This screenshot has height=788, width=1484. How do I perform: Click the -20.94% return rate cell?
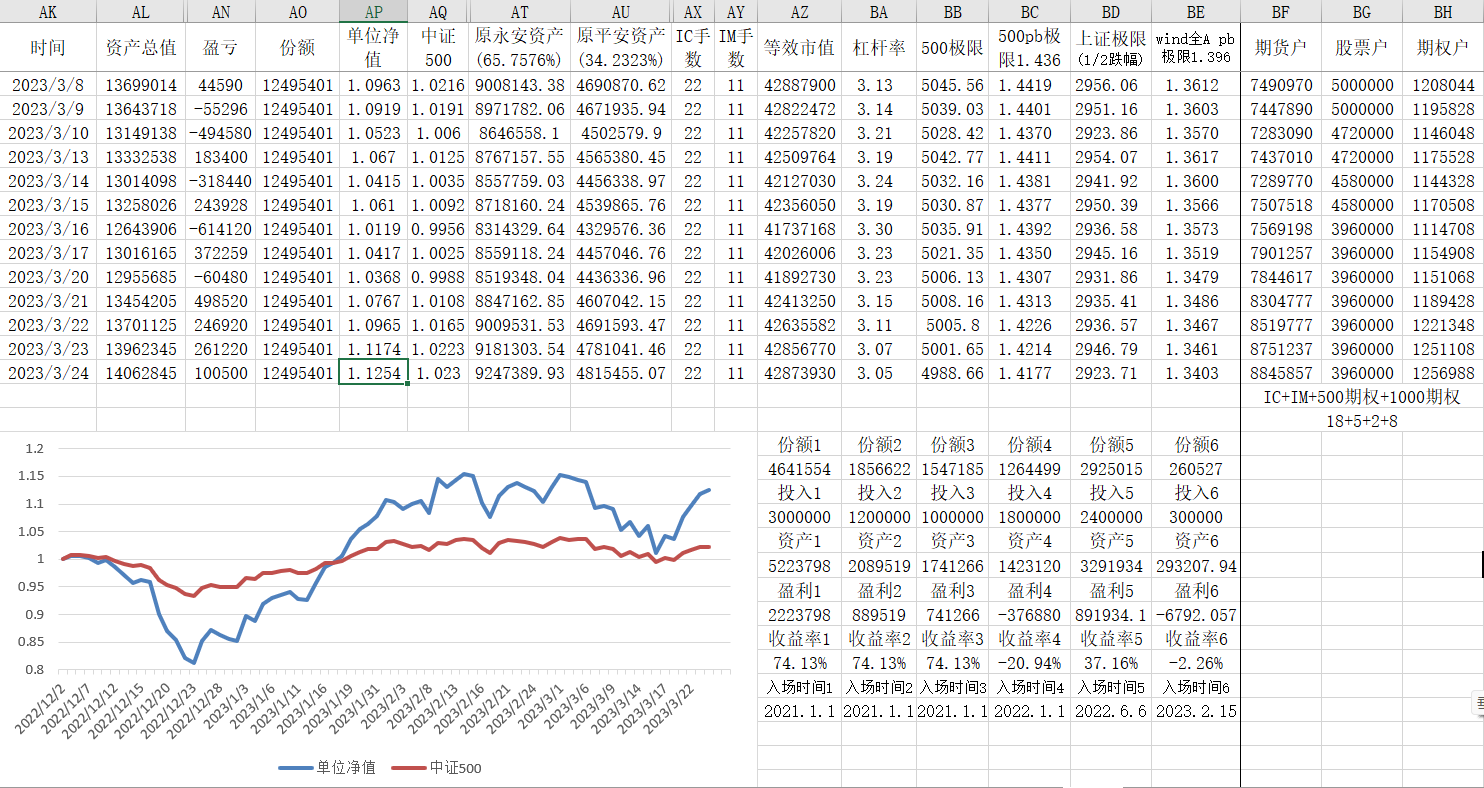click(1028, 663)
